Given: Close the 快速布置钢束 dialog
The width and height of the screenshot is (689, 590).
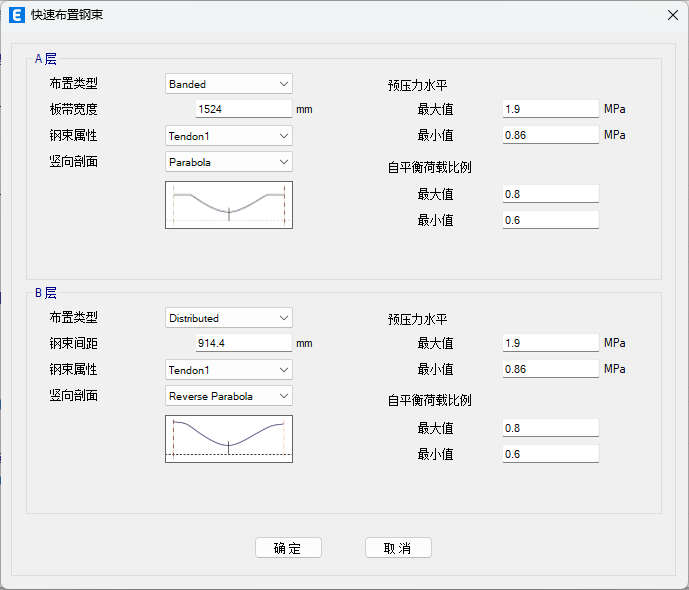Looking at the screenshot, I should [x=671, y=15].
